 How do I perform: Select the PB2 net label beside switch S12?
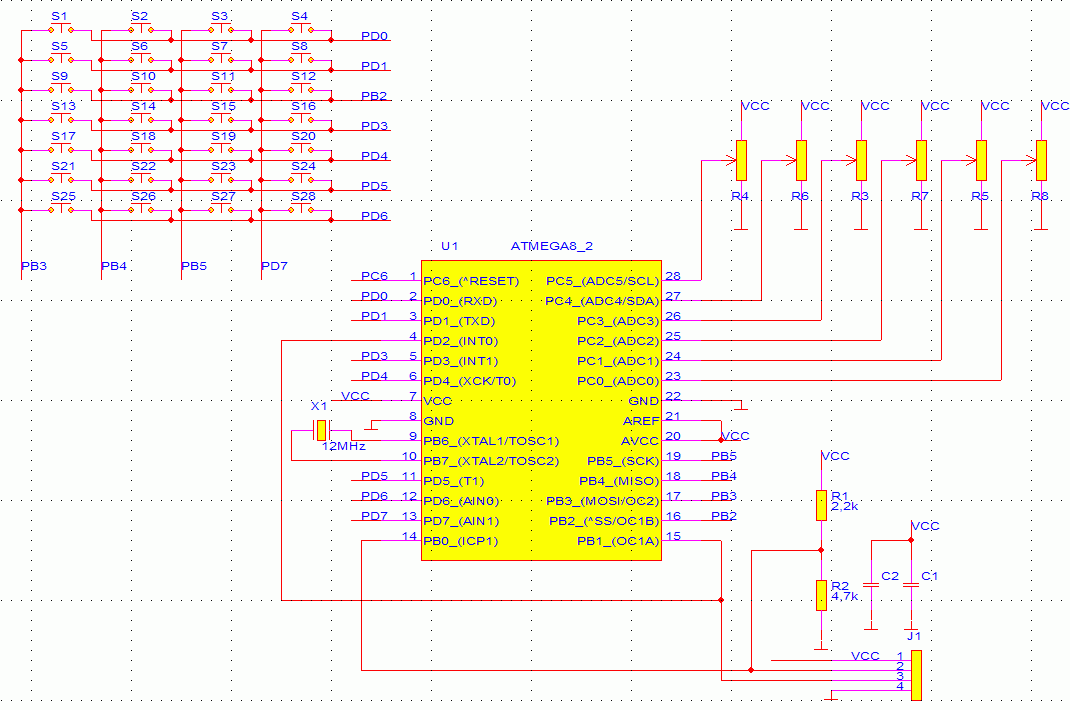pos(374,96)
